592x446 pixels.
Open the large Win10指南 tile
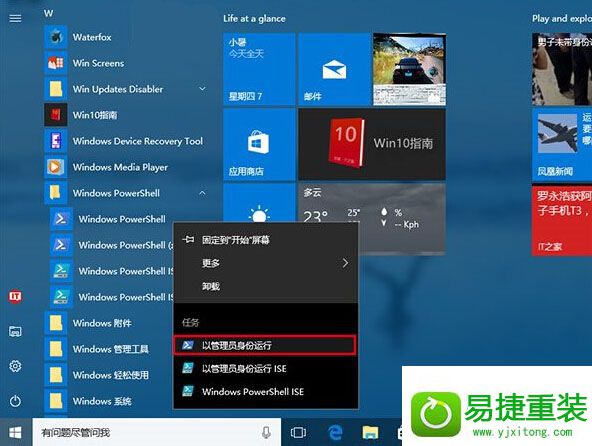point(372,144)
